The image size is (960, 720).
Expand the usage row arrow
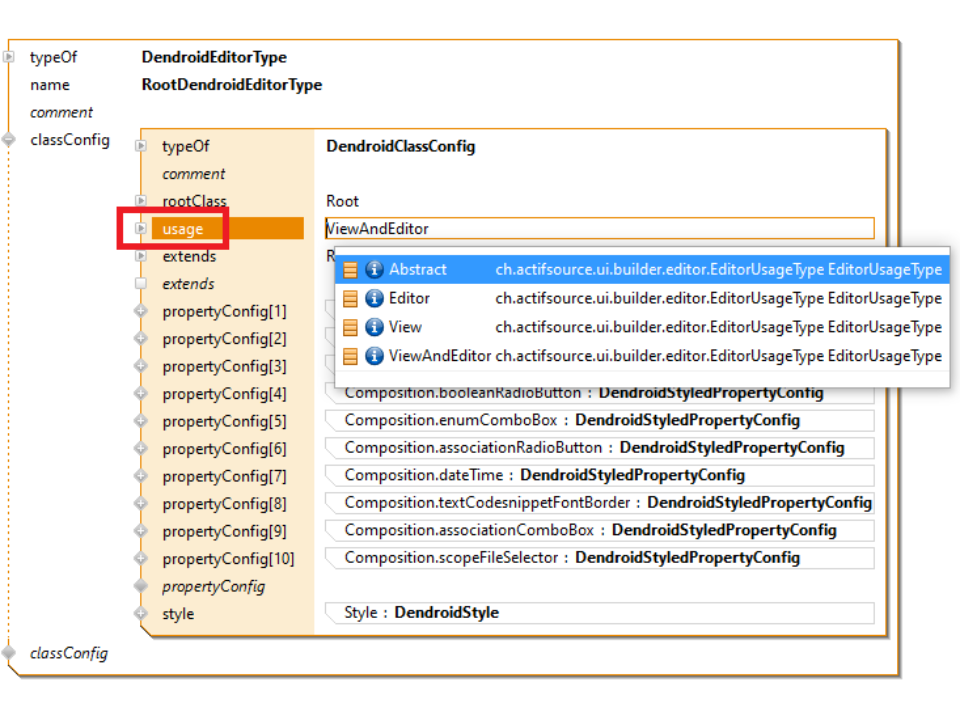tap(141, 229)
